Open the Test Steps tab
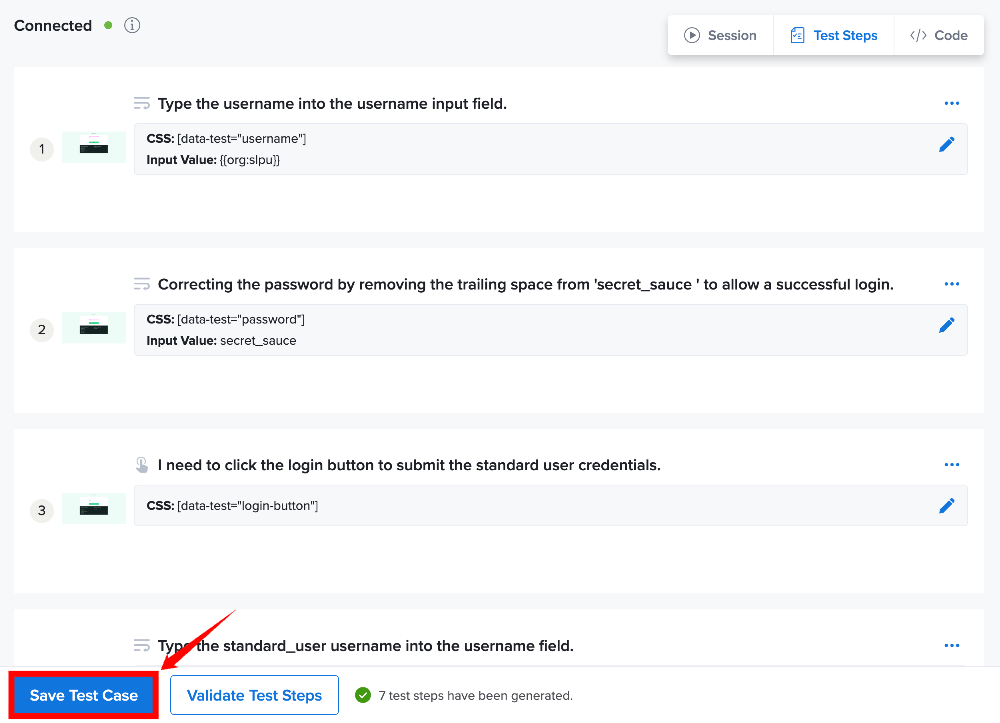The image size is (1000, 723). [834, 35]
